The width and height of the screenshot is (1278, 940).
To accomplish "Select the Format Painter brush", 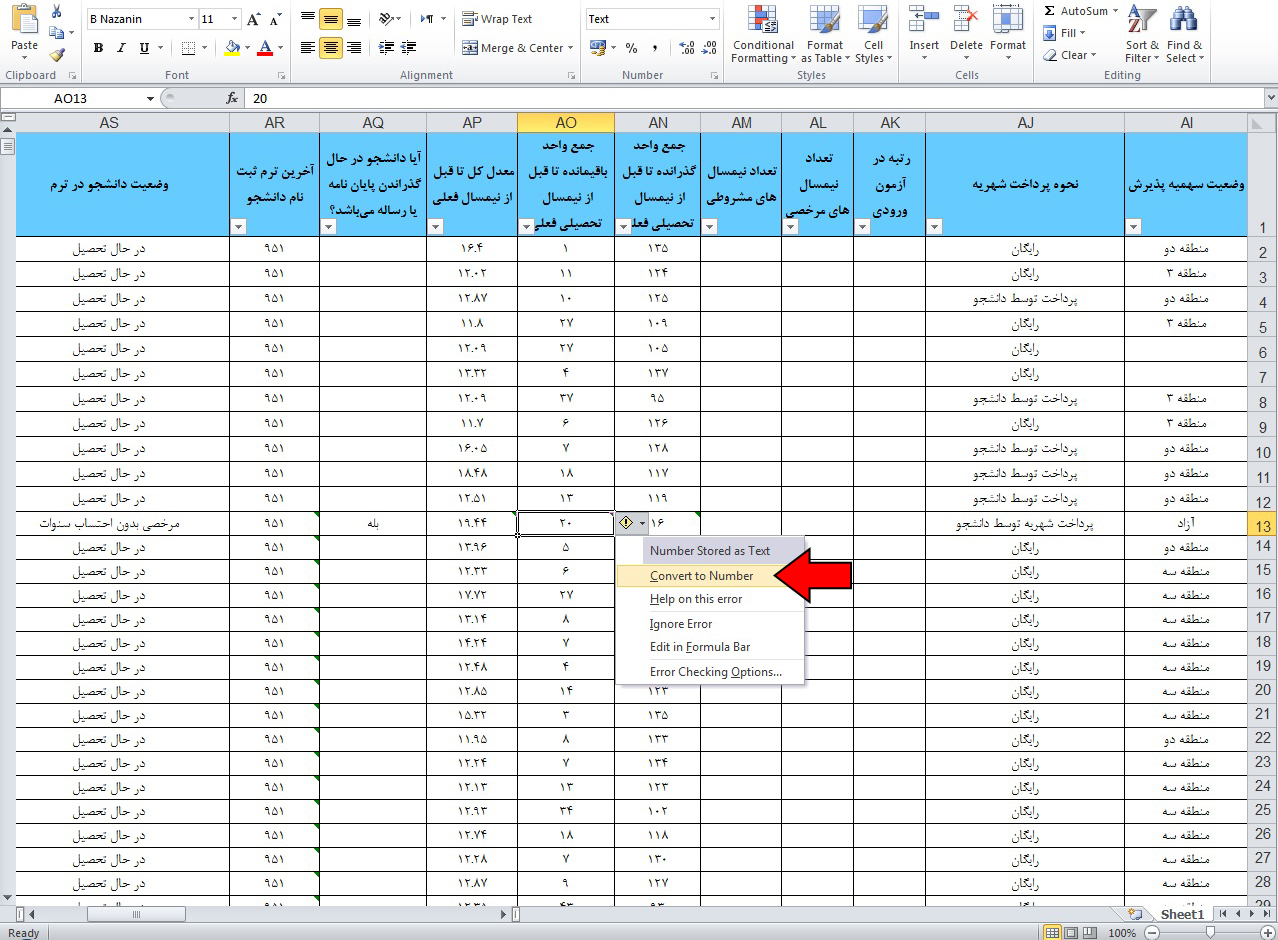I will (56, 55).
